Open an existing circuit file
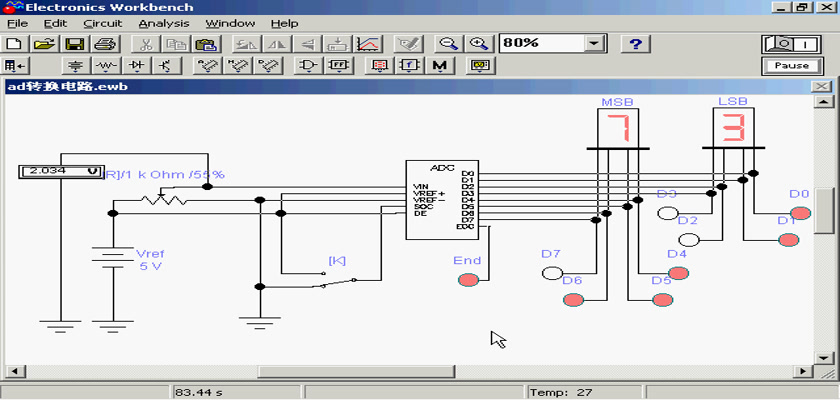The width and height of the screenshot is (840, 400). point(44,43)
